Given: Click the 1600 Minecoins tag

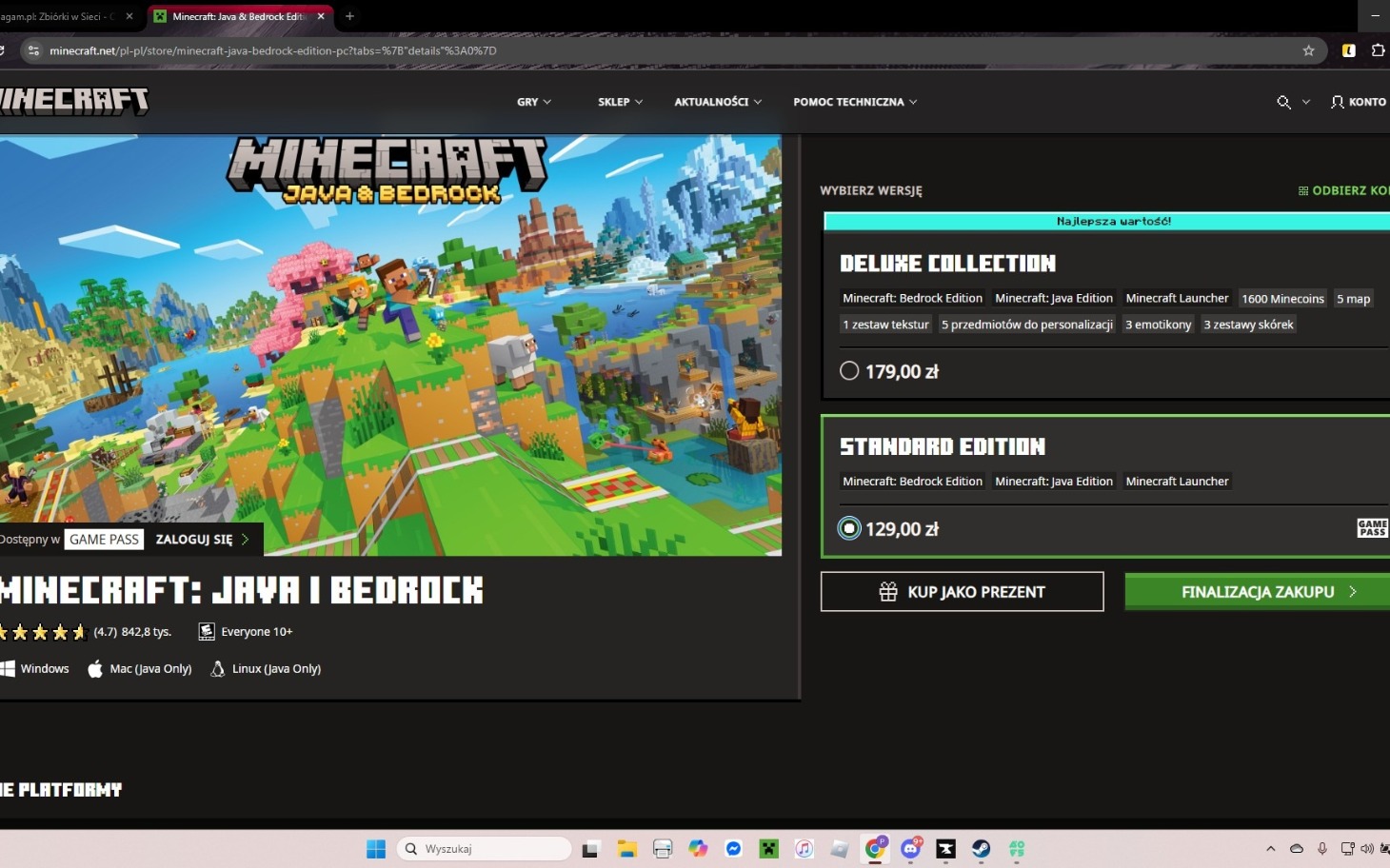Looking at the screenshot, I should (1282, 299).
